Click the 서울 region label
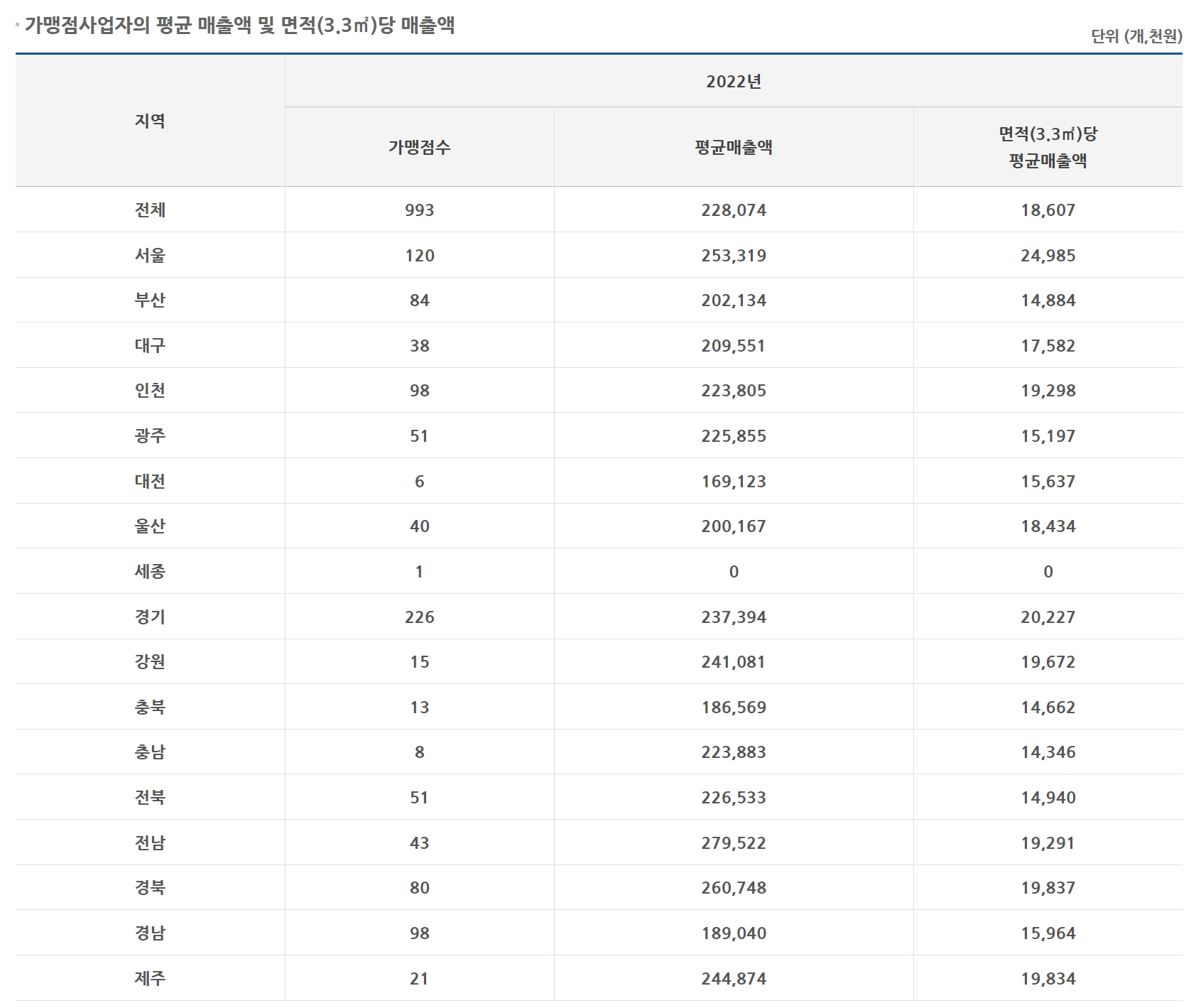The image size is (1196, 1008). point(150,256)
